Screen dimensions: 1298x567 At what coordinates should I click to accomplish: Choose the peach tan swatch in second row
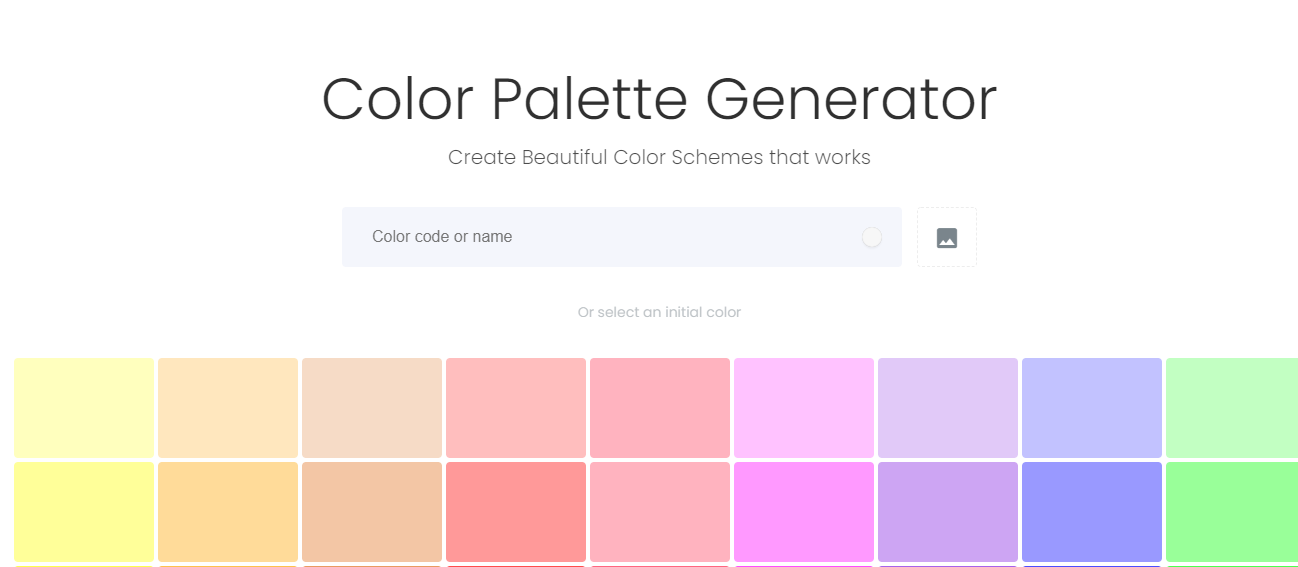point(372,511)
